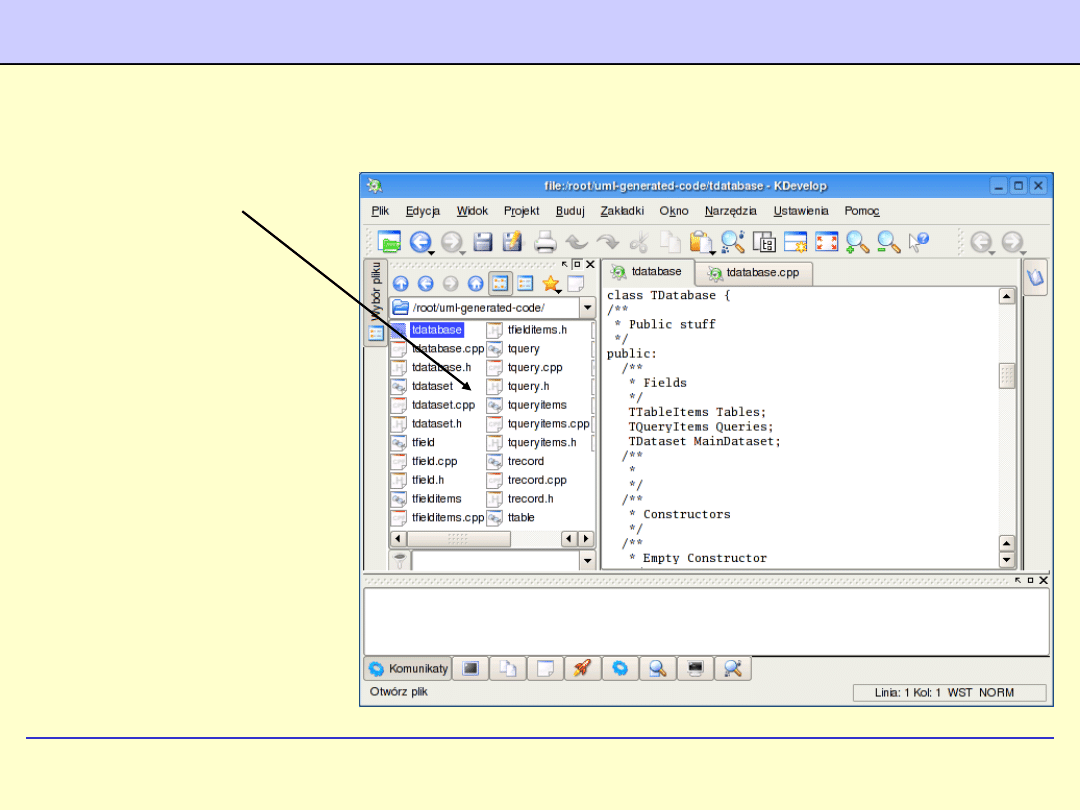The height and width of the screenshot is (810, 1080).
Task: Toggle the short icon view in file selector
Action: [x=500, y=283]
